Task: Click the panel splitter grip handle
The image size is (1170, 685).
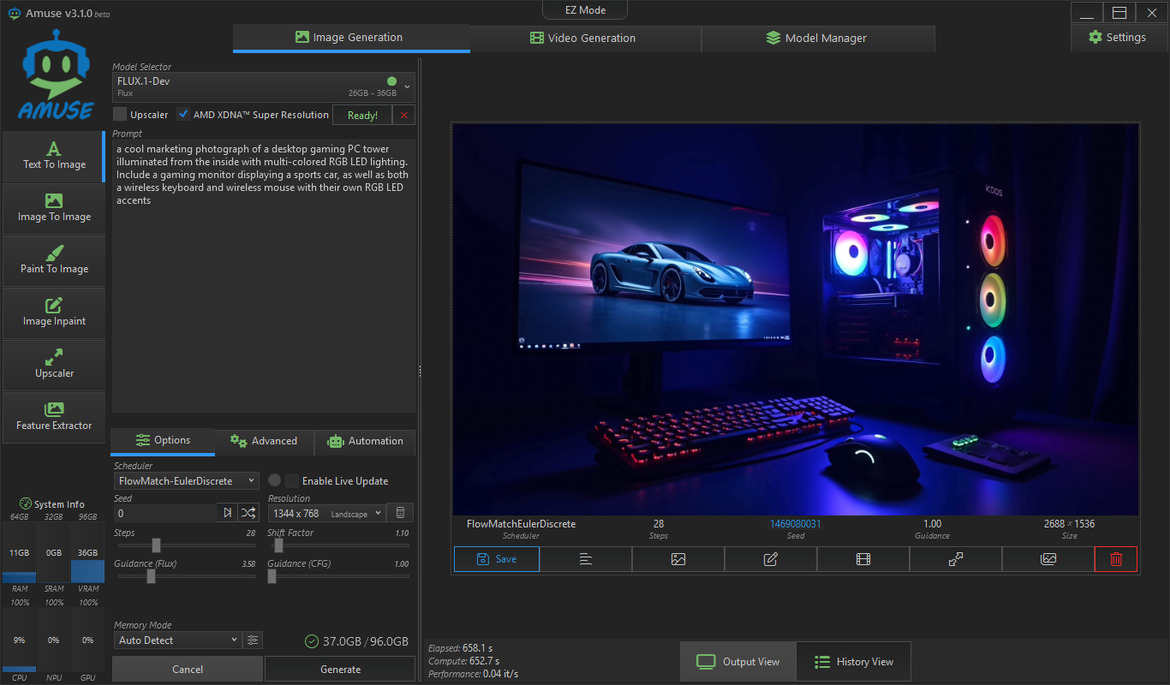Action: (x=420, y=371)
